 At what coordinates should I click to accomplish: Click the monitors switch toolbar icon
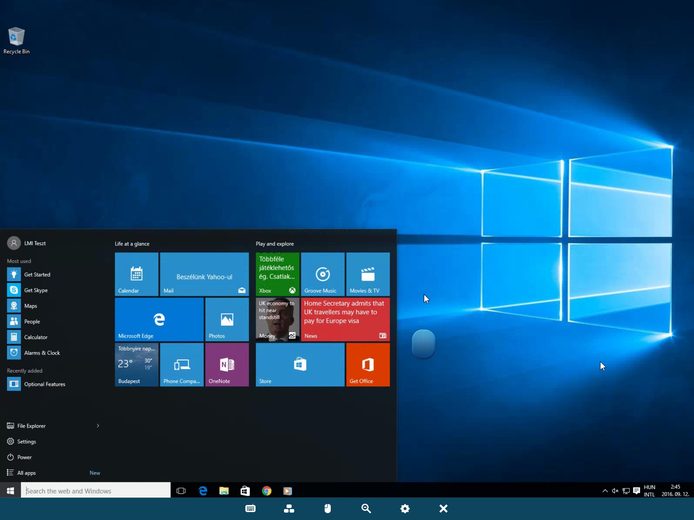coord(289,508)
